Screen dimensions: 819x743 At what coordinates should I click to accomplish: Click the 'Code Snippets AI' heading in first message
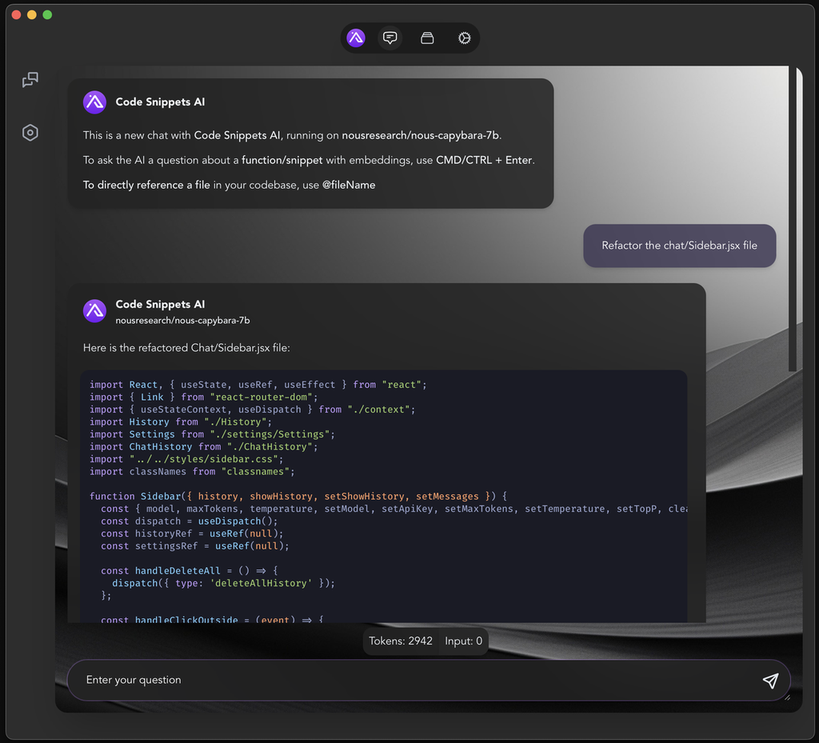tap(160, 102)
